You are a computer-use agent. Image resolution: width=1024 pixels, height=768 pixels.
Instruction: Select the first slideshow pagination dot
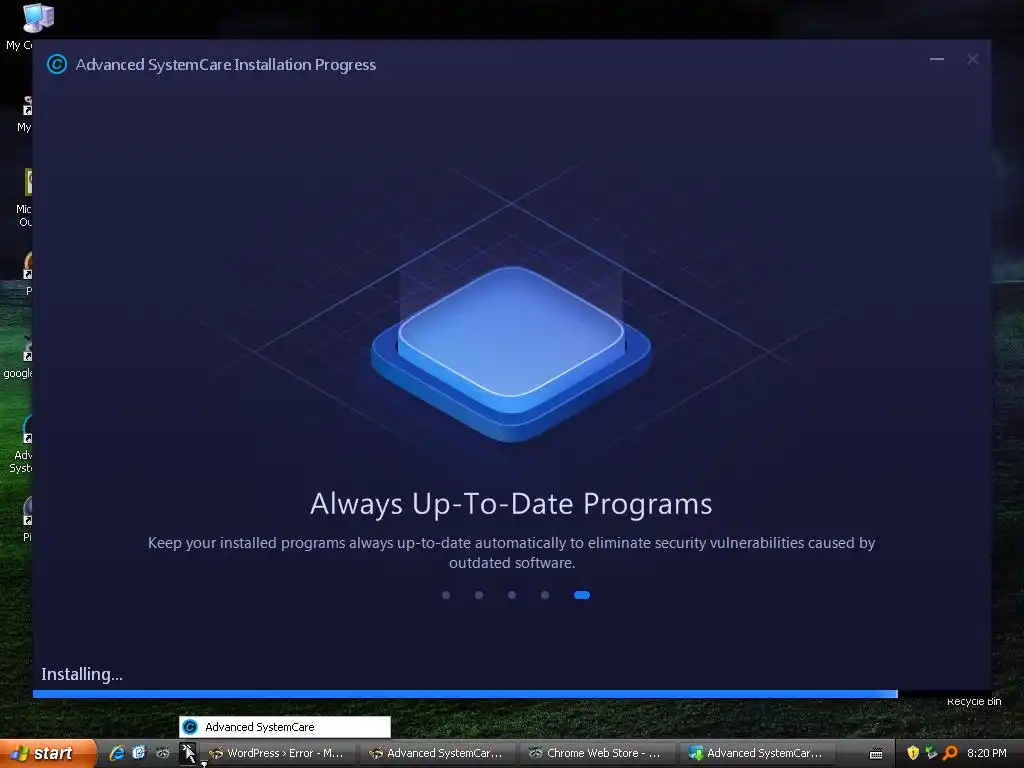click(x=446, y=595)
